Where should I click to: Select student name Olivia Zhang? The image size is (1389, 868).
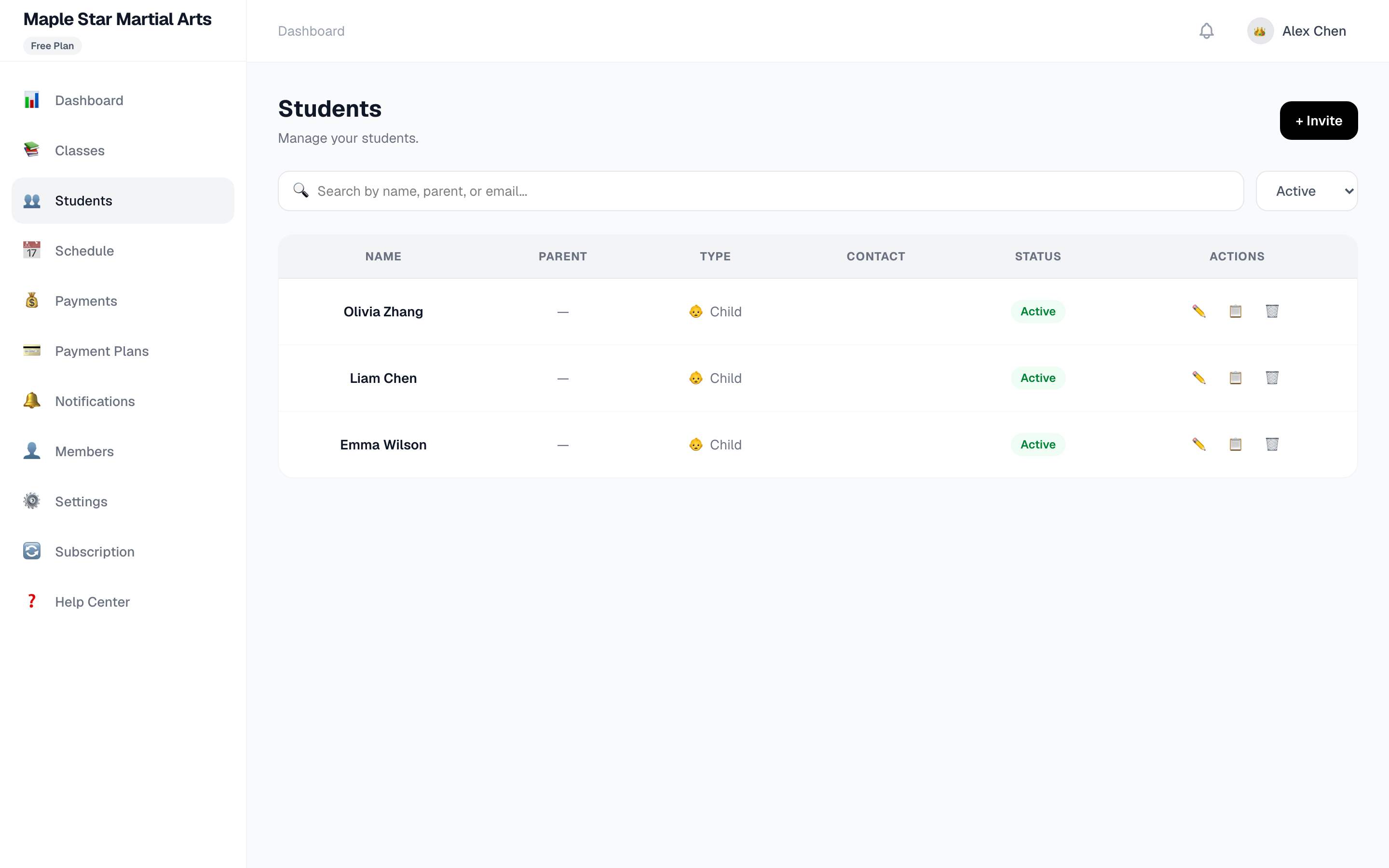point(383,312)
